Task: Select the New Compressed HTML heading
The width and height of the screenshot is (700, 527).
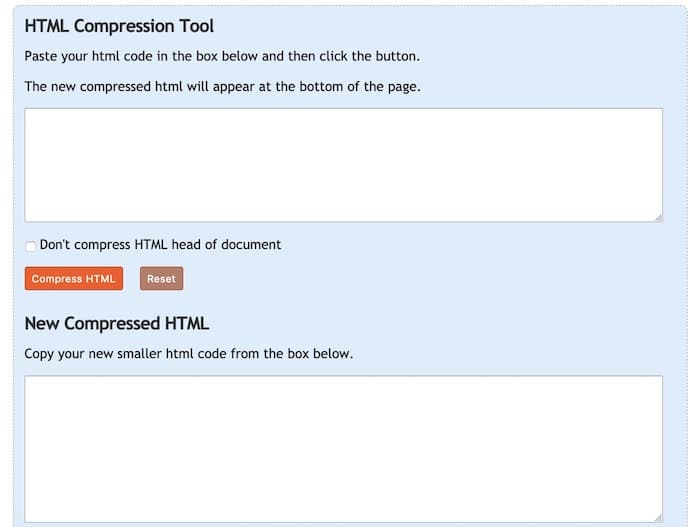Action: tap(116, 324)
